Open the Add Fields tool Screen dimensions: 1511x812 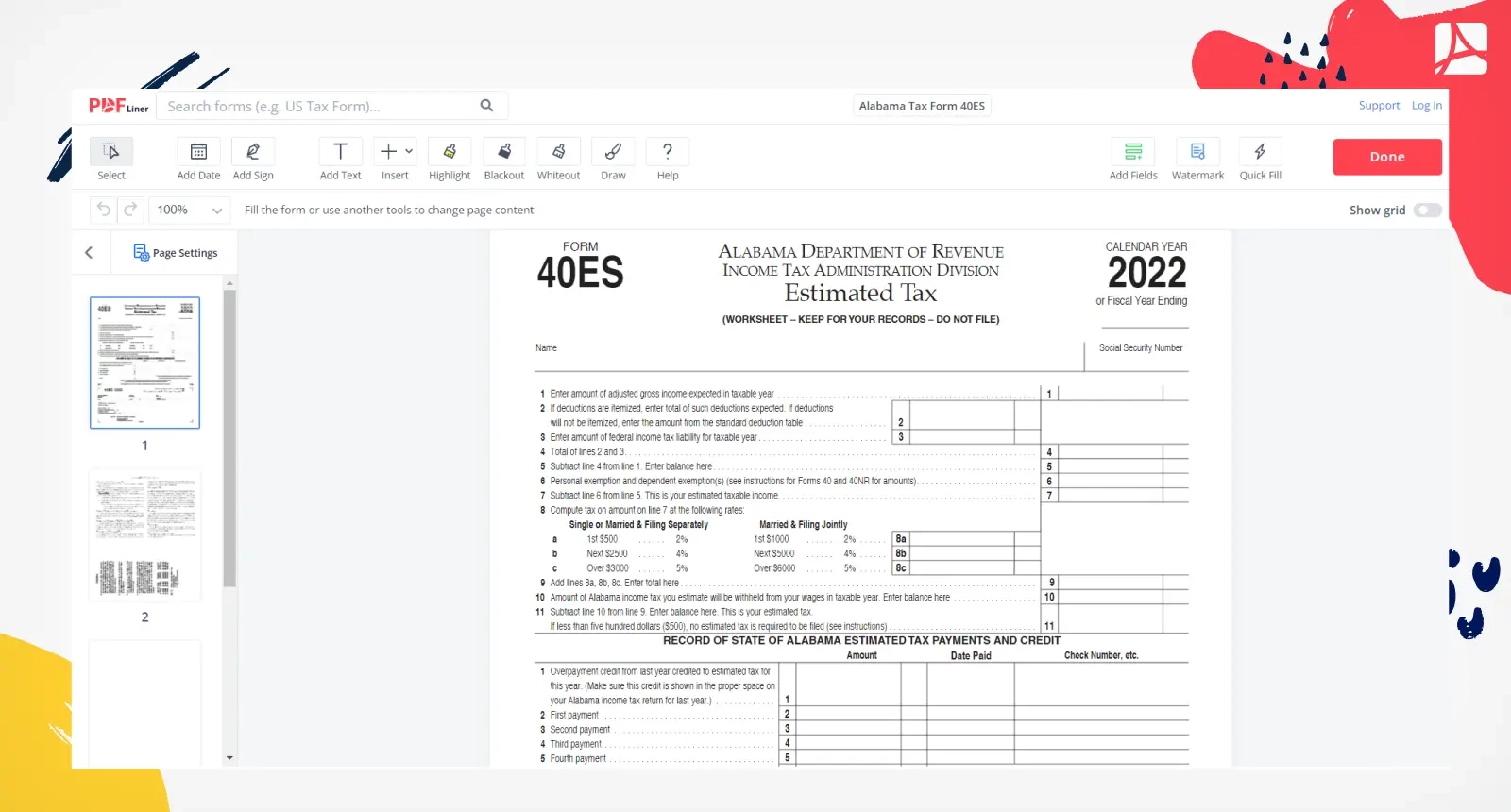[x=1133, y=152]
